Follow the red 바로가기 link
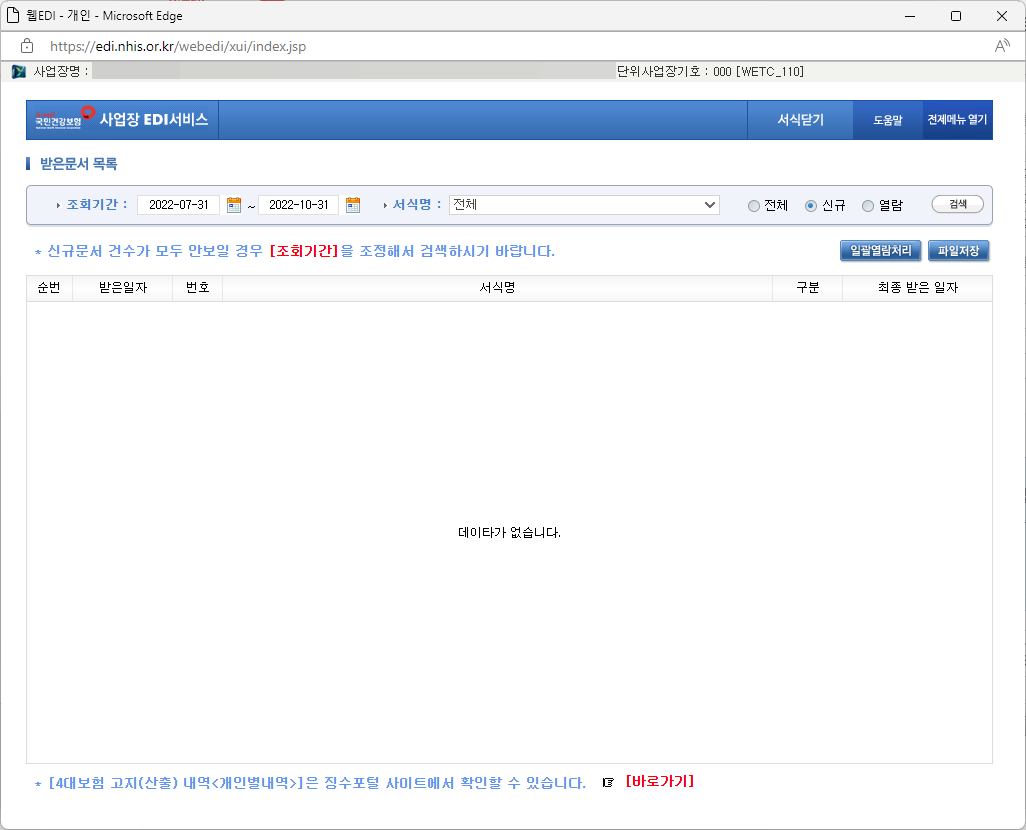The image size is (1026, 830). (660, 782)
